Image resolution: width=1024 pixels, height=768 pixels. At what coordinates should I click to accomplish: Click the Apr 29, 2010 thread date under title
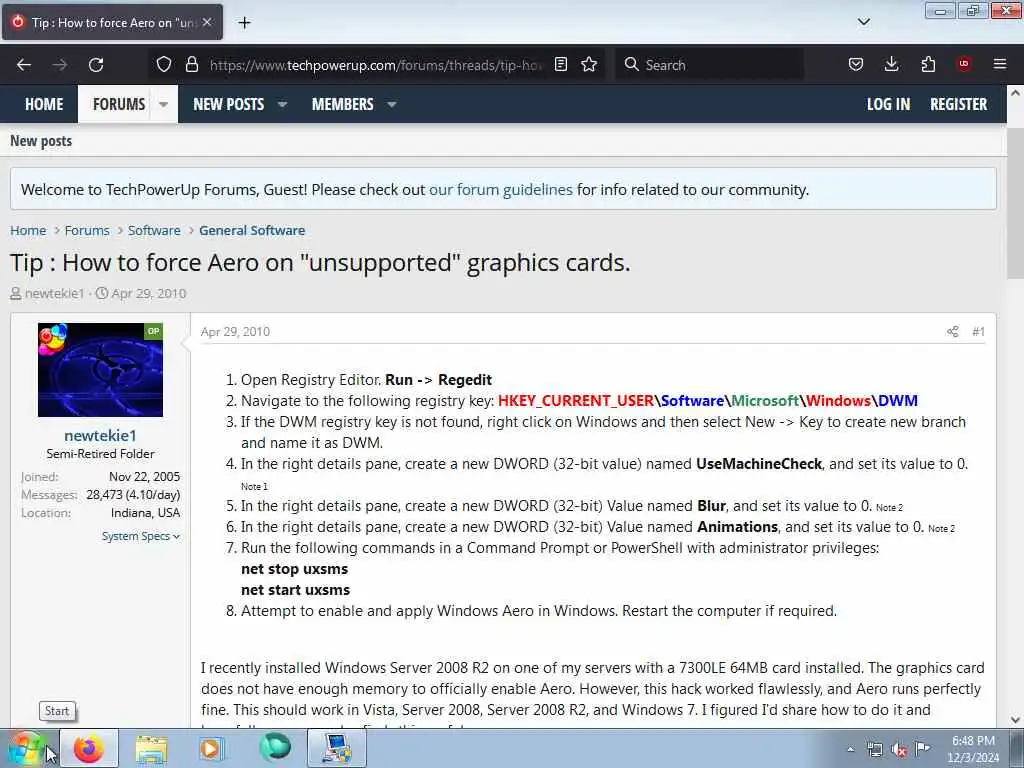point(148,294)
